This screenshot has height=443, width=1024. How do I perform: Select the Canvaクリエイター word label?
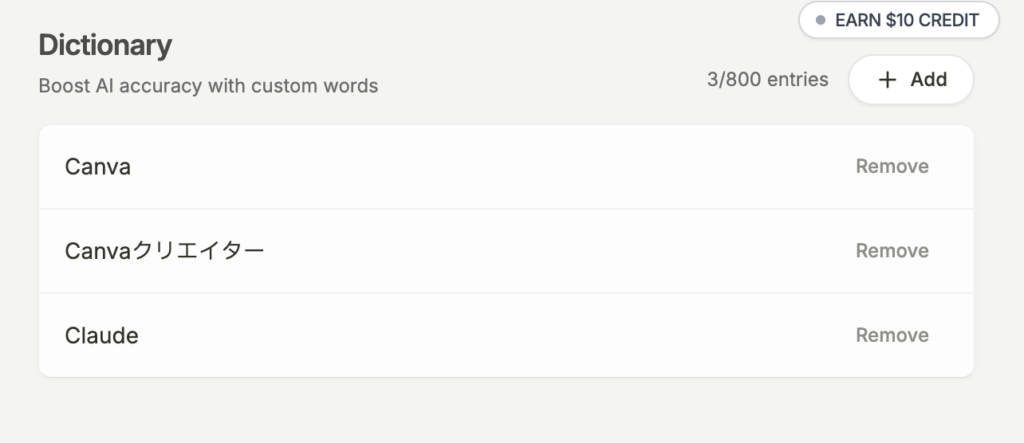coord(164,251)
